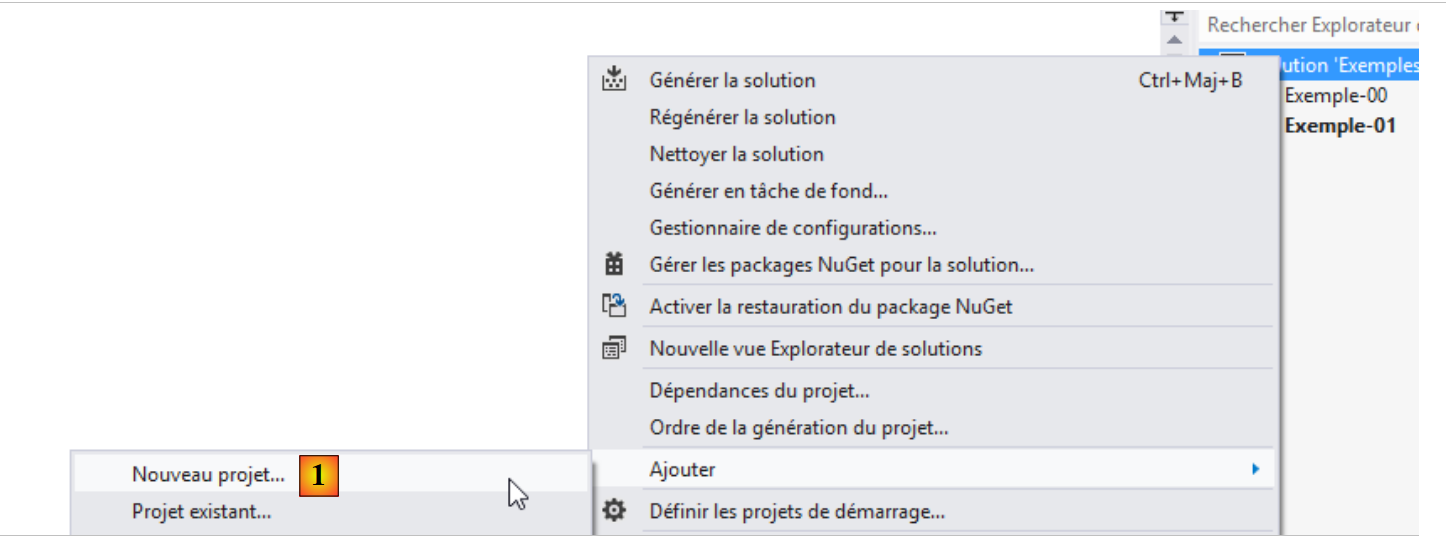
Task: Open Dépendances du projet...
Action: click(759, 390)
